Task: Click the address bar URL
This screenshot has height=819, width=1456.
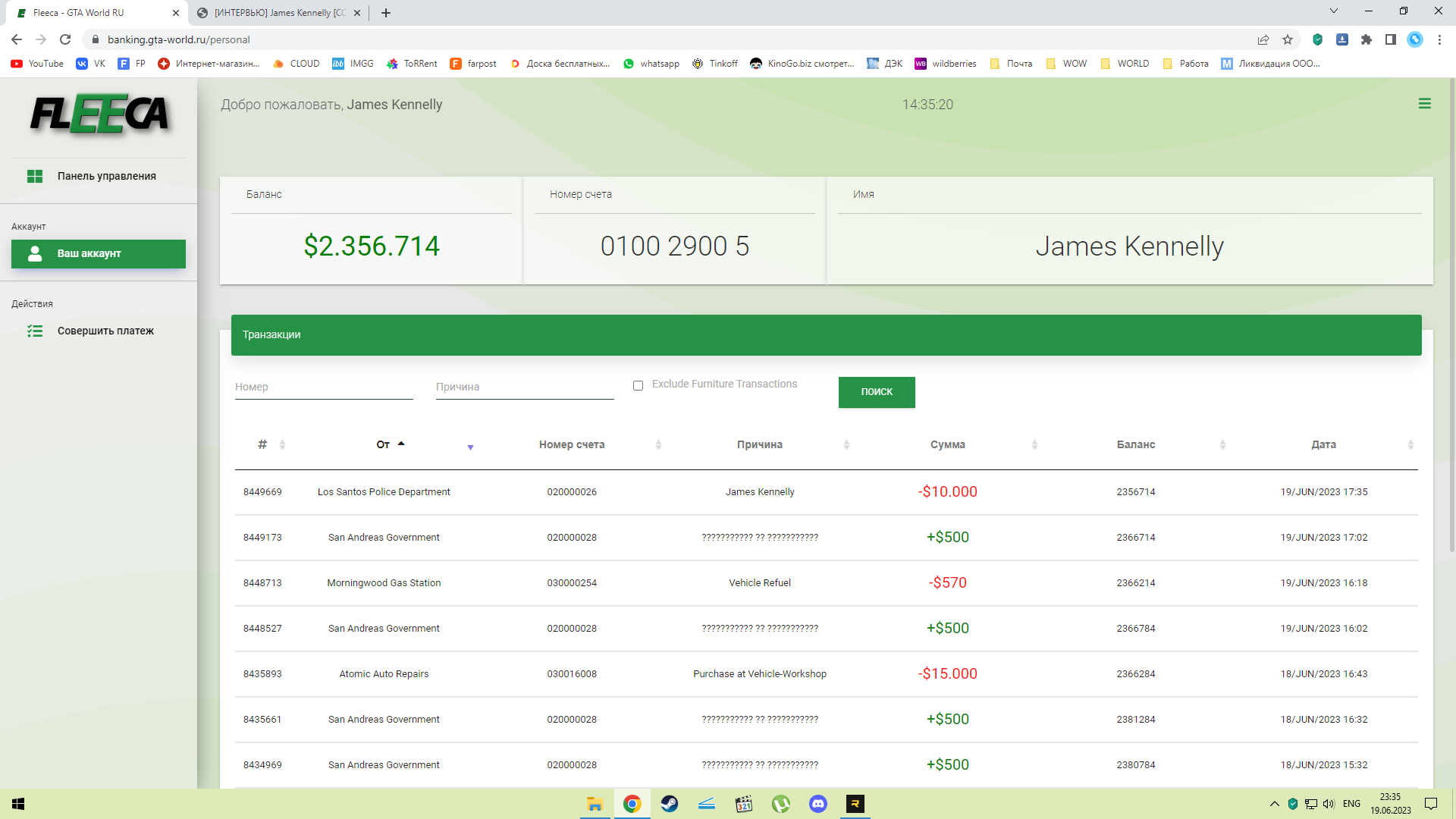Action: coord(179,39)
